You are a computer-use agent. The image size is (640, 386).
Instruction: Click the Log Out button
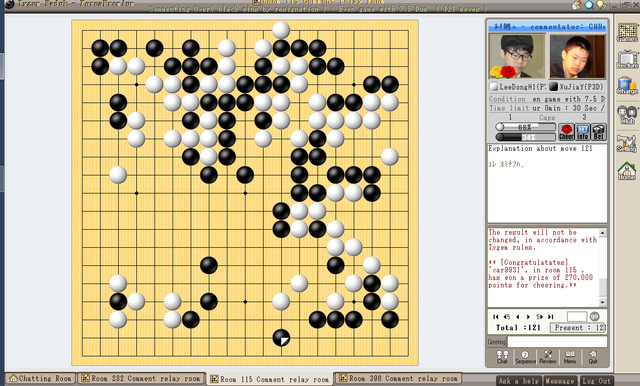point(596,381)
